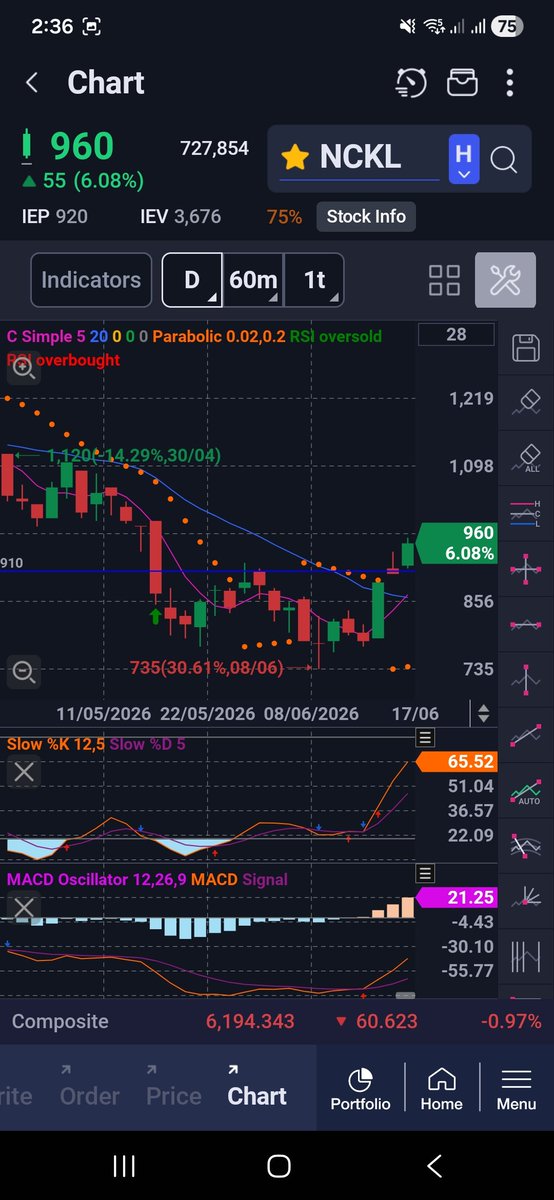Open the three-dot overflow menu

pos(510,83)
